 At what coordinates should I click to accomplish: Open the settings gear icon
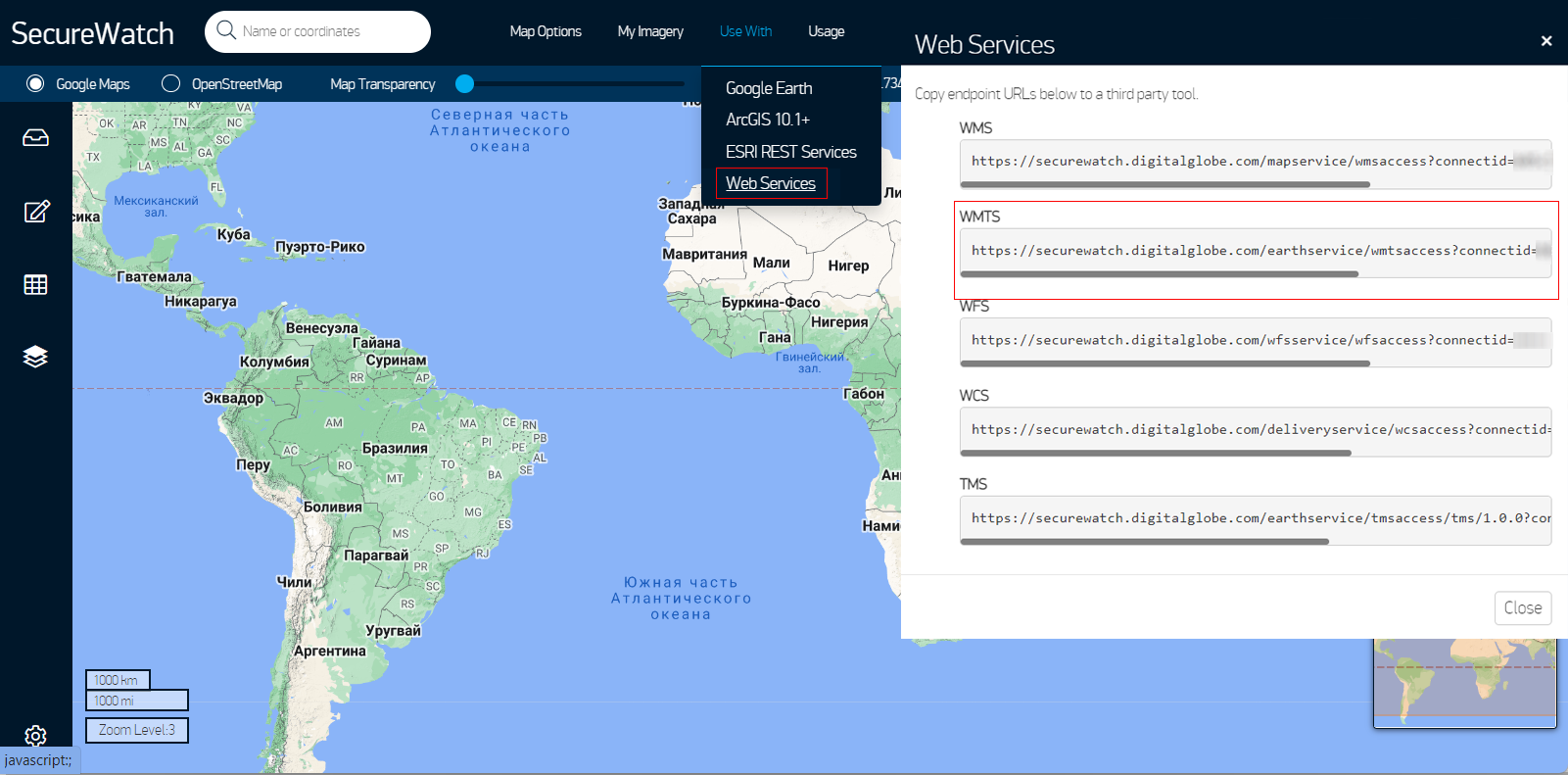[x=35, y=736]
